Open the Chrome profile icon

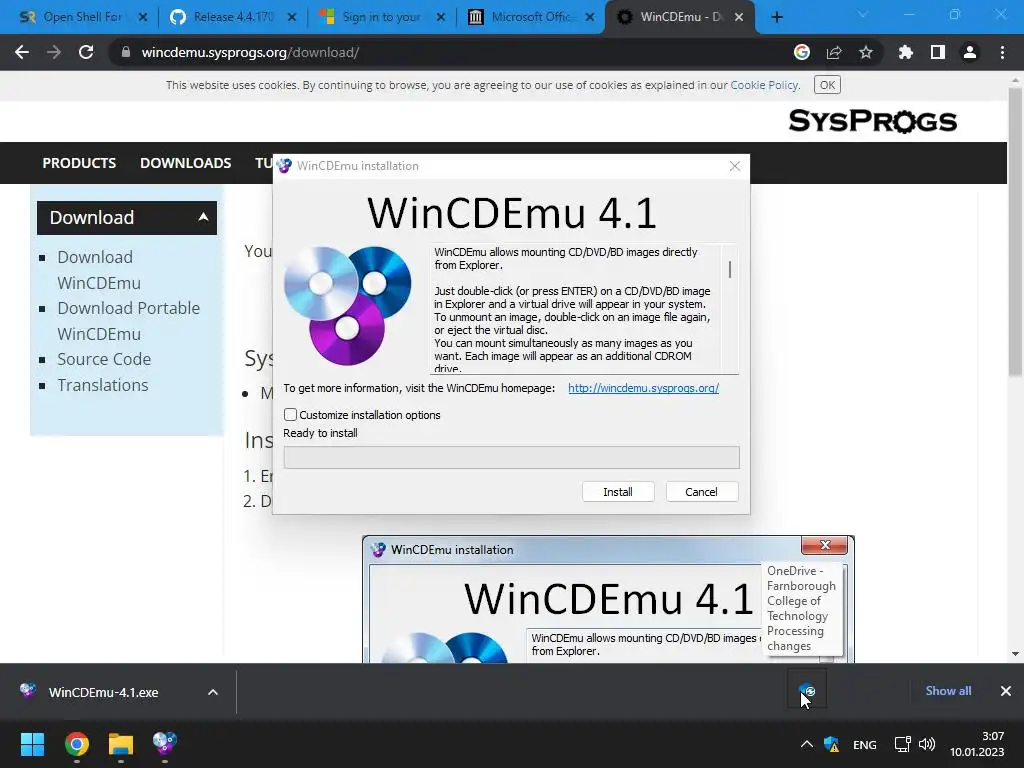pos(970,52)
